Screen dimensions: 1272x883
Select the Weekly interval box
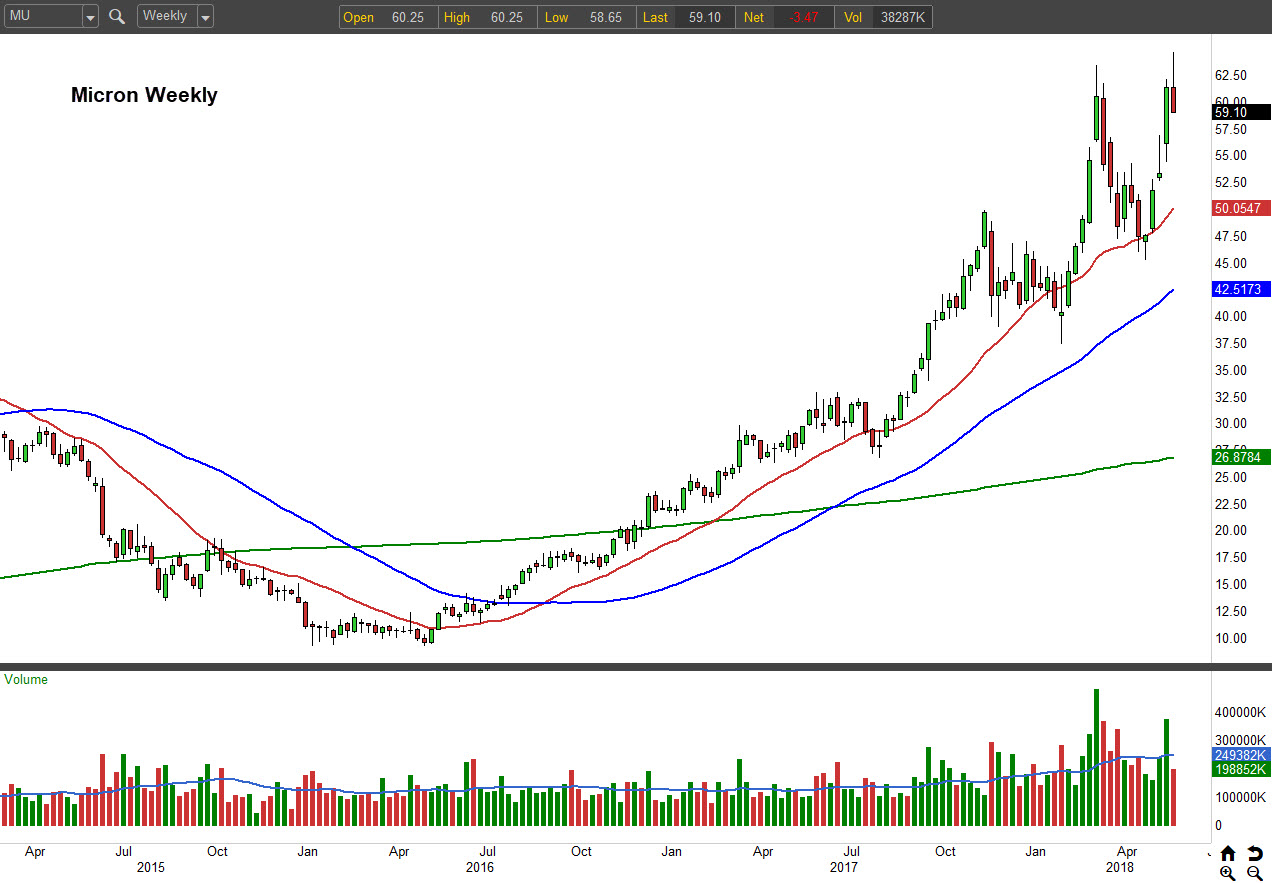(167, 17)
